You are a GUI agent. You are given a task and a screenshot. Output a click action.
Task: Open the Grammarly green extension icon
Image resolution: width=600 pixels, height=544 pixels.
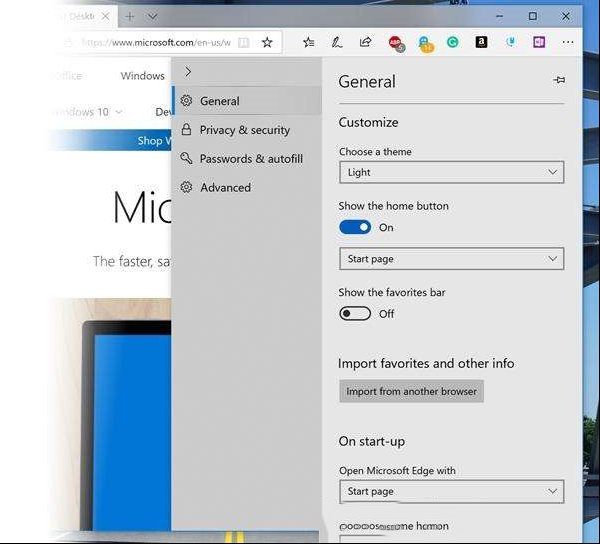[453, 42]
